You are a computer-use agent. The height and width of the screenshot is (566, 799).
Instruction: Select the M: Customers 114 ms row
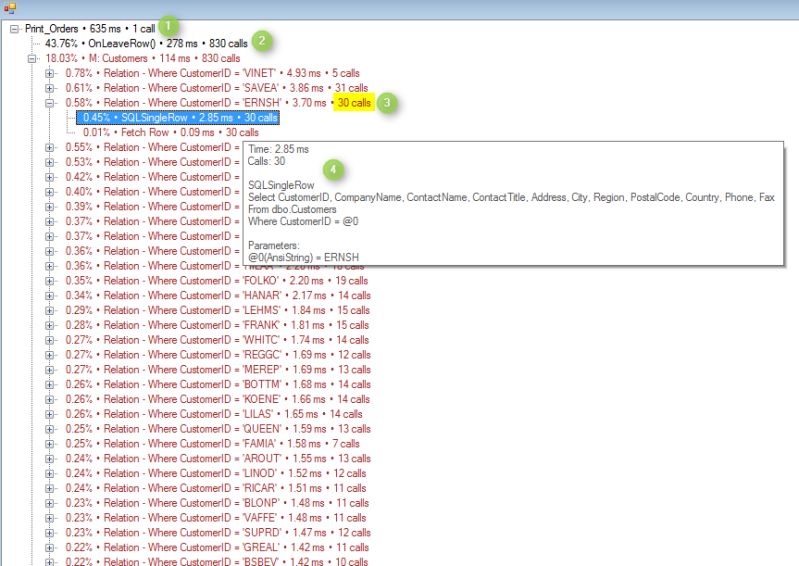[143, 59]
